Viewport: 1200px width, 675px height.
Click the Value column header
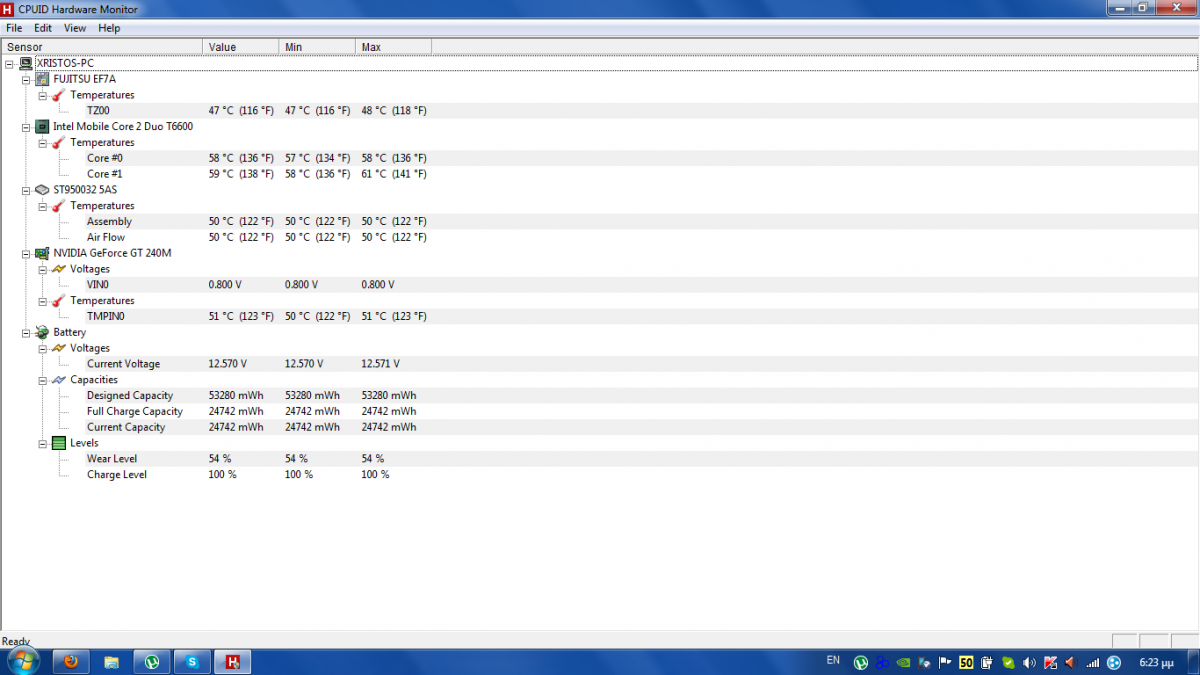(241, 47)
